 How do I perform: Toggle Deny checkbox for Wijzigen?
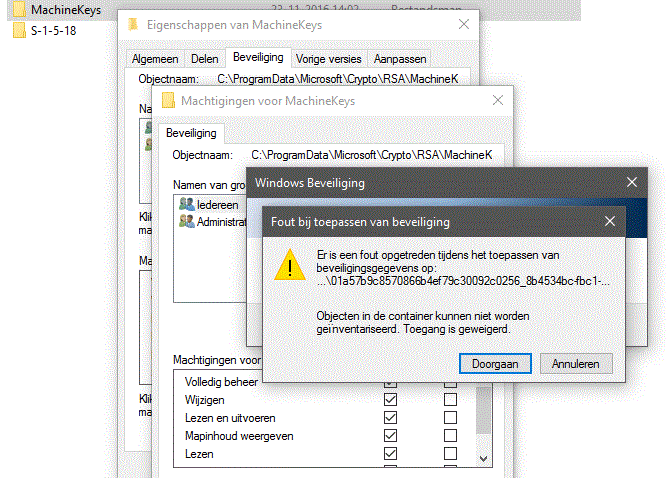point(450,399)
